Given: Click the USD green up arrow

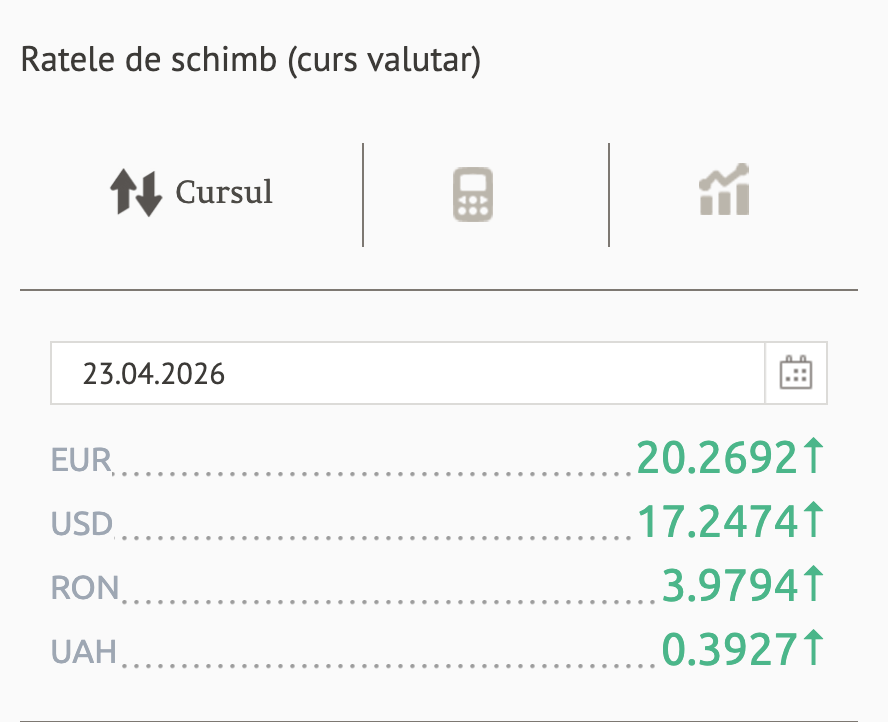Looking at the screenshot, I should [x=813, y=521].
